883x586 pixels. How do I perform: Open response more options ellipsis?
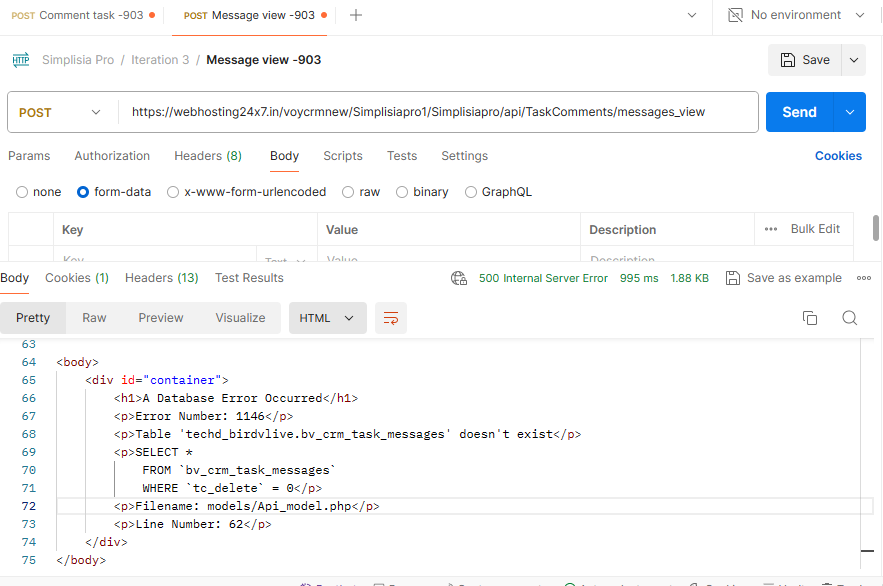pos(865,278)
